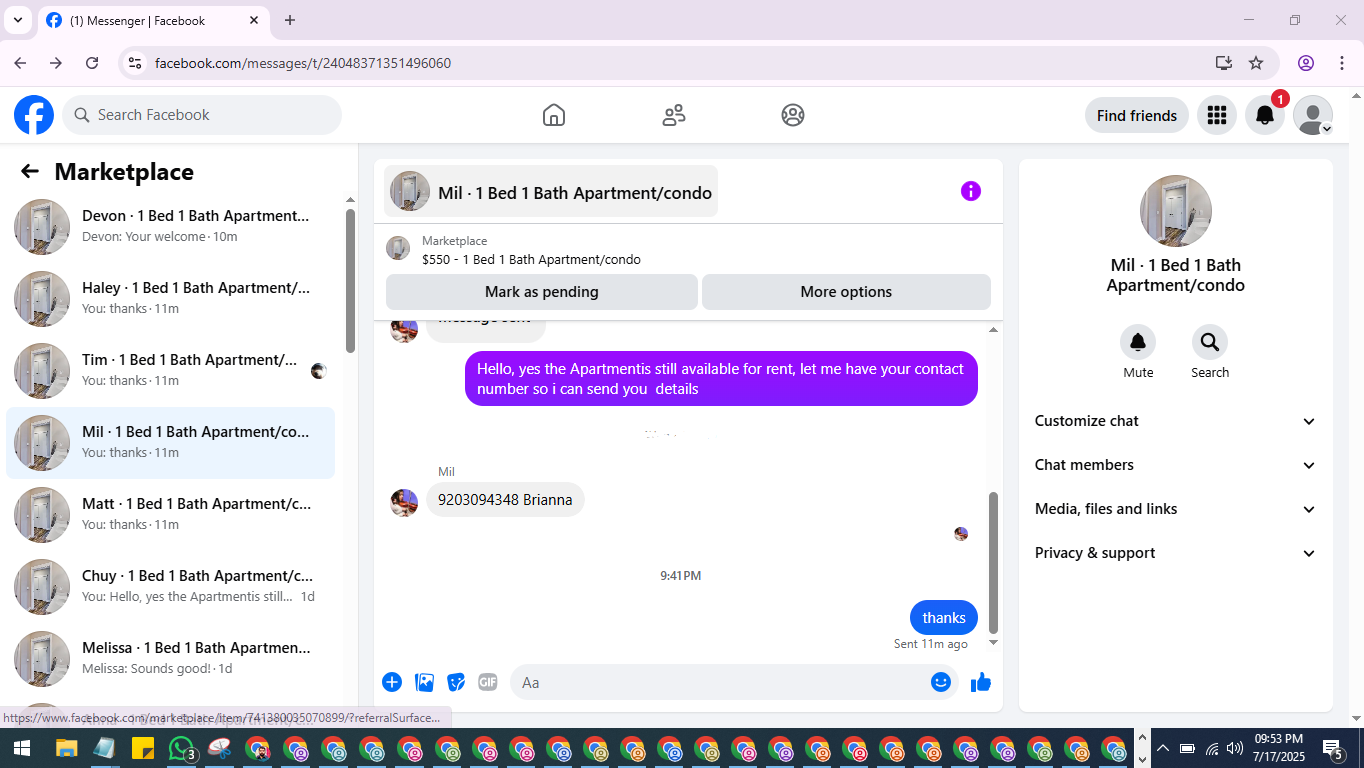Image resolution: width=1364 pixels, height=768 pixels.
Task: Click the large listing photo in right panel
Action: point(1176,211)
